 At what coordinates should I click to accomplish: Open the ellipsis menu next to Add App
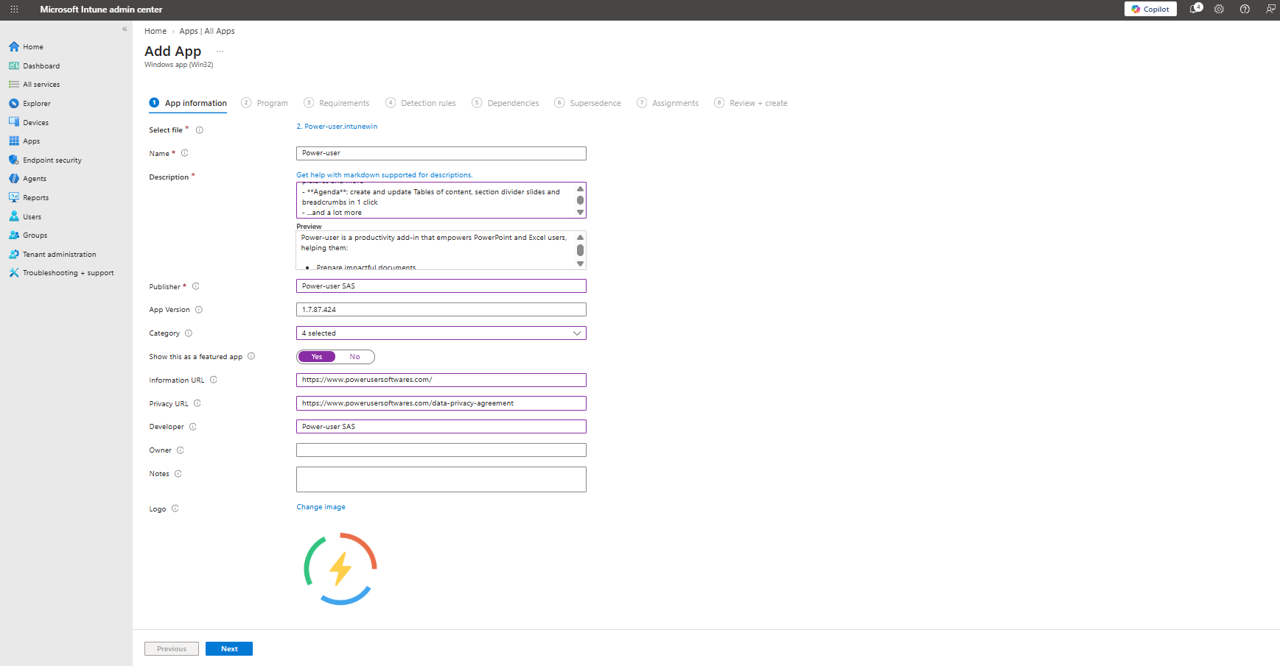220,51
